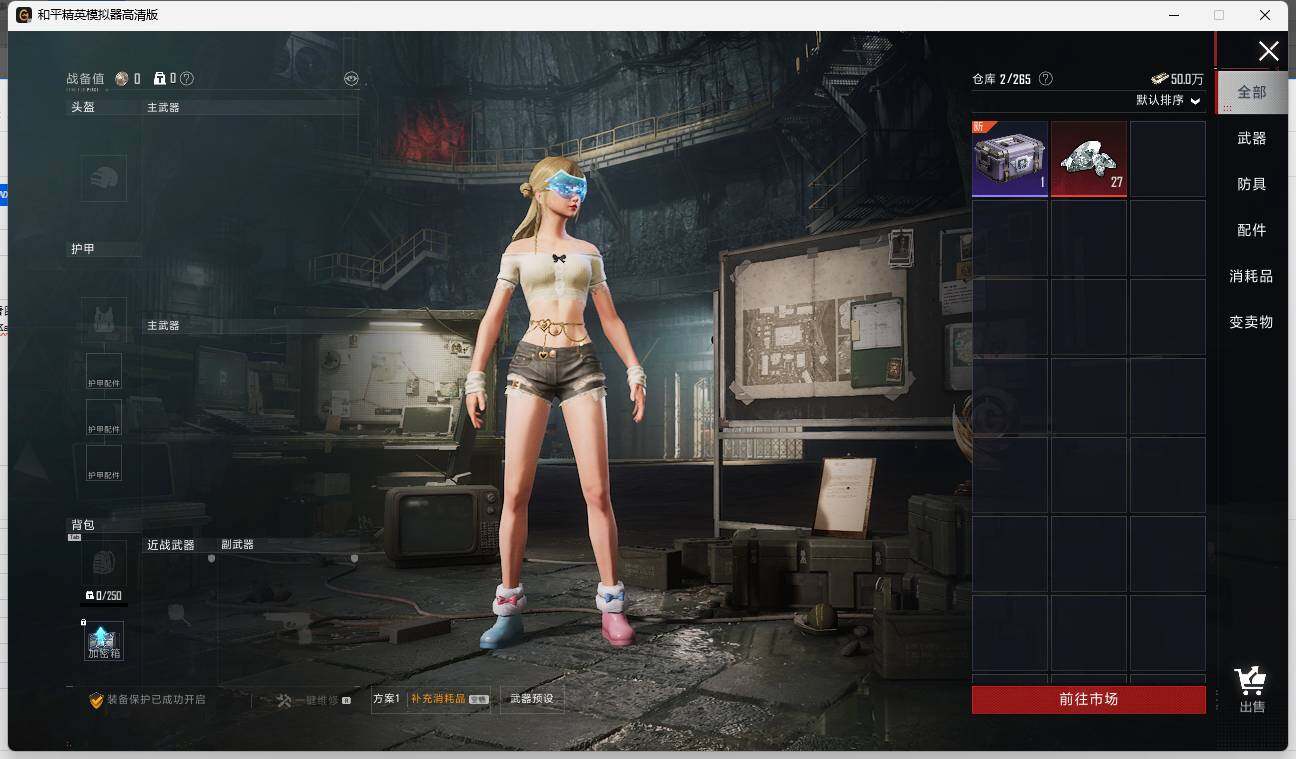The image size is (1296, 759).
Task: Click the 补充消耗品 button
Action: [449, 699]
